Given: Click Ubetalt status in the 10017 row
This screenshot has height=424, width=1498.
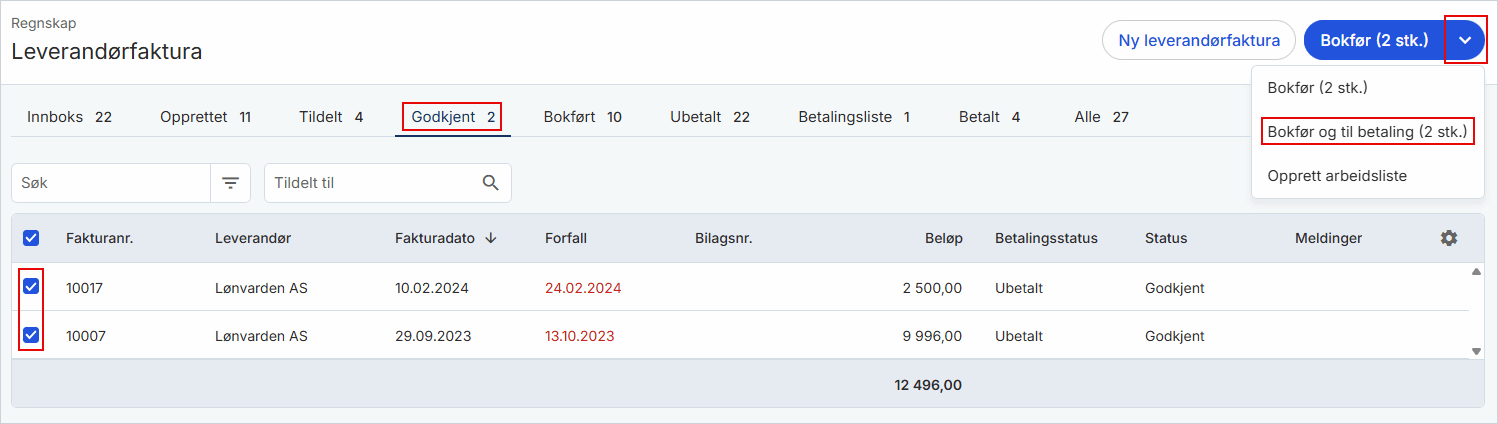Looking at the screenshot, I should click(1019, 288).
